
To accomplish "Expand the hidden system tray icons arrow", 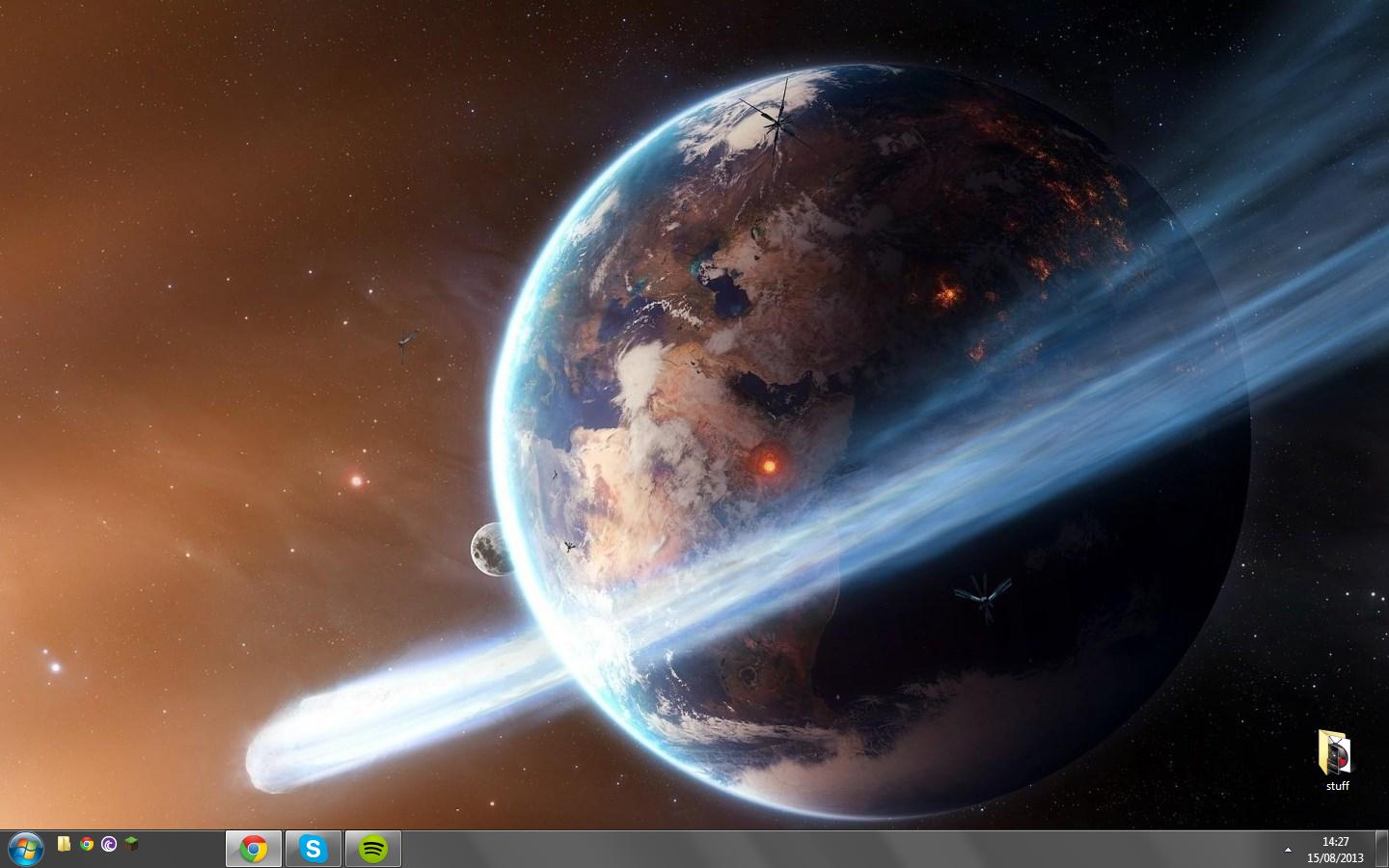I will coord(1288,850).
